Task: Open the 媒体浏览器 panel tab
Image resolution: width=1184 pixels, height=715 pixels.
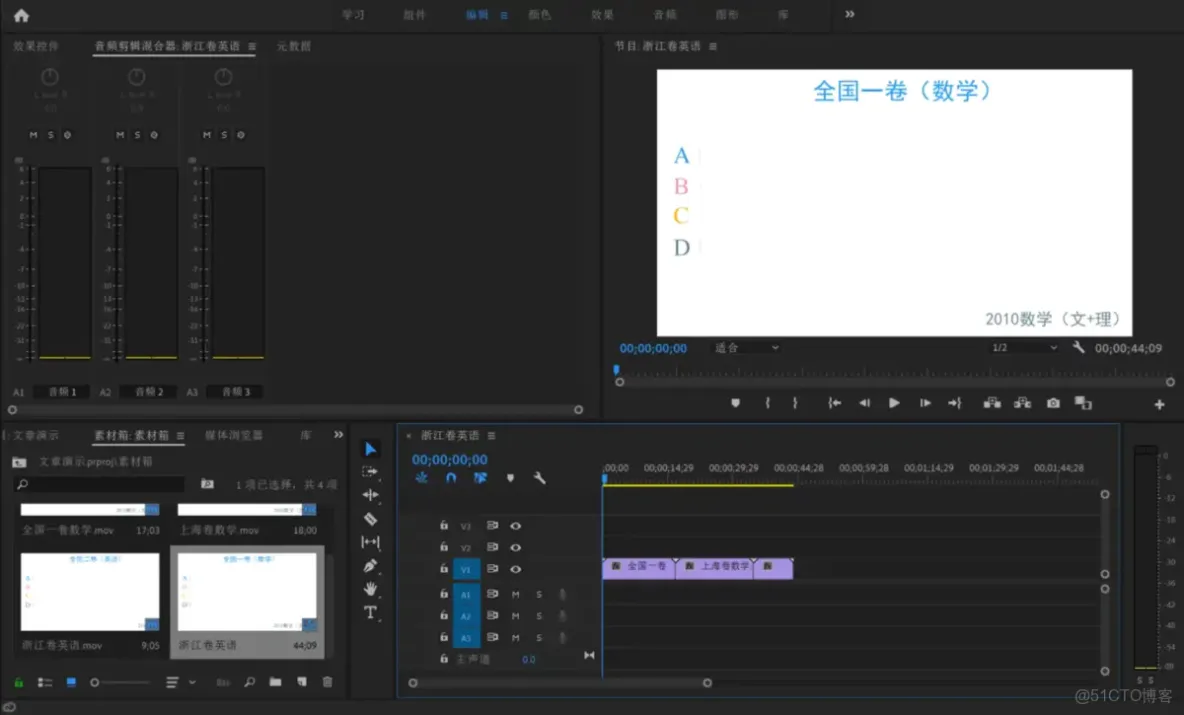Action: 234,436
